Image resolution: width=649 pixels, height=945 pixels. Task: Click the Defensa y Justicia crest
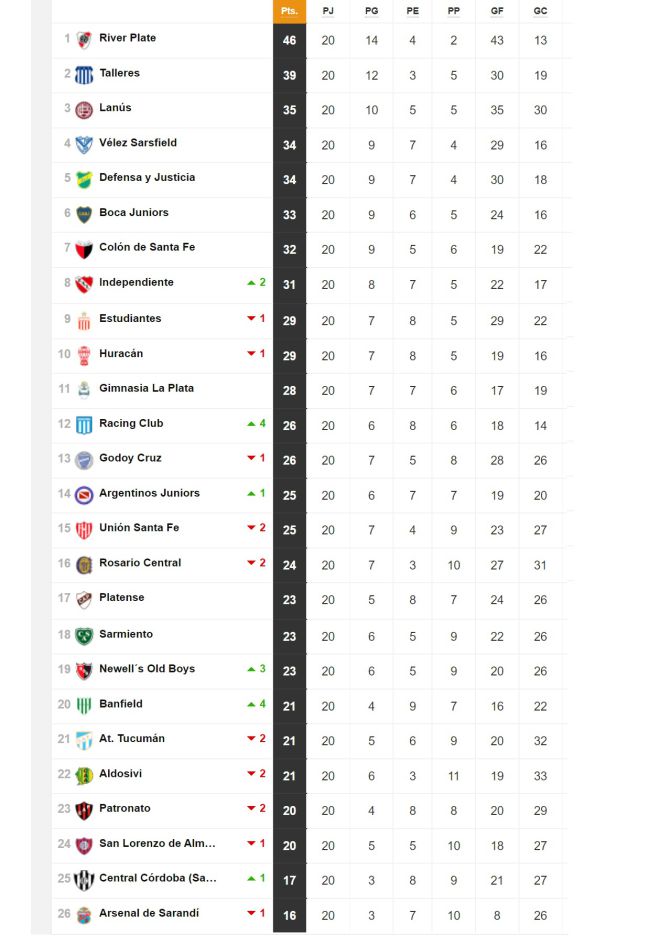point(84,180)
